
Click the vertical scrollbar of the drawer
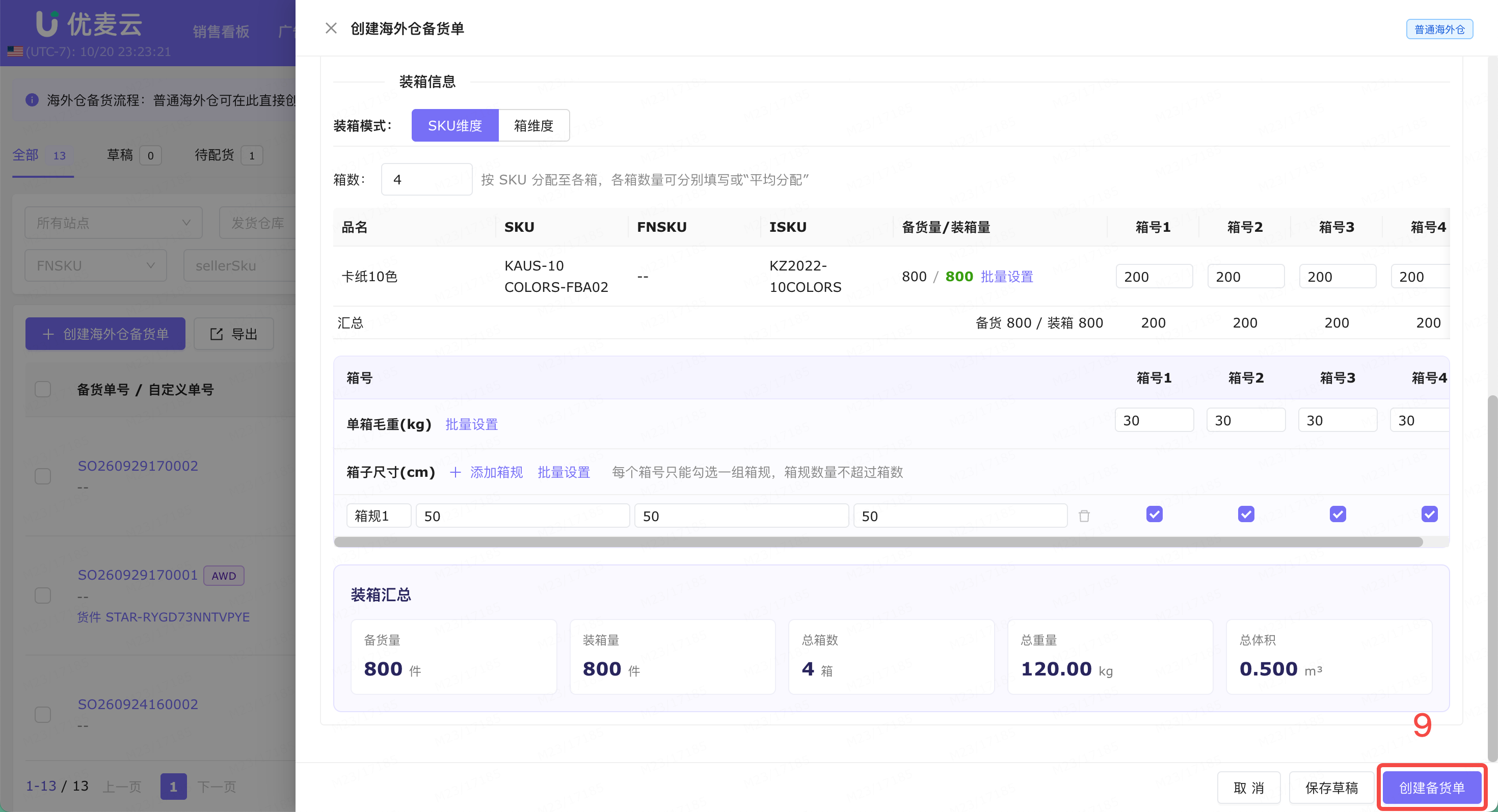coord(1492,578)
